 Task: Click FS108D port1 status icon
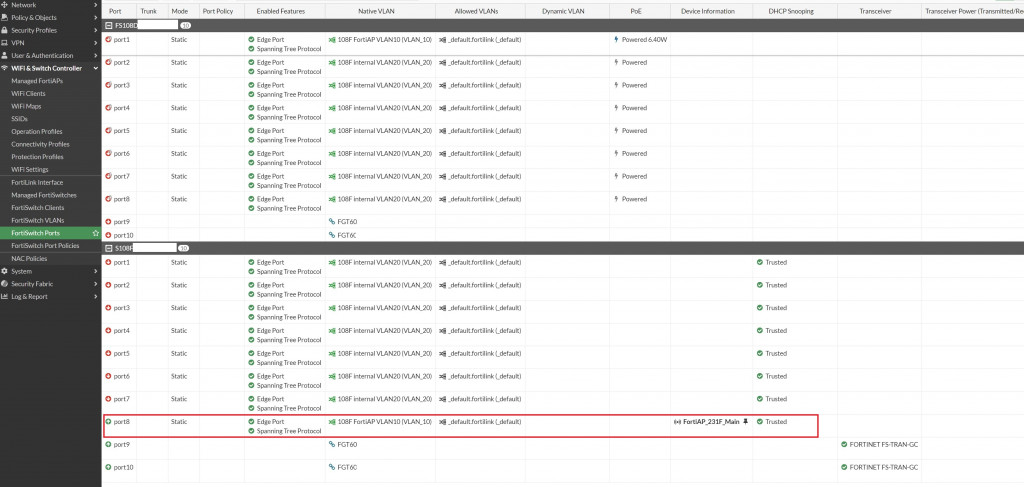click(x=108, y=39)
